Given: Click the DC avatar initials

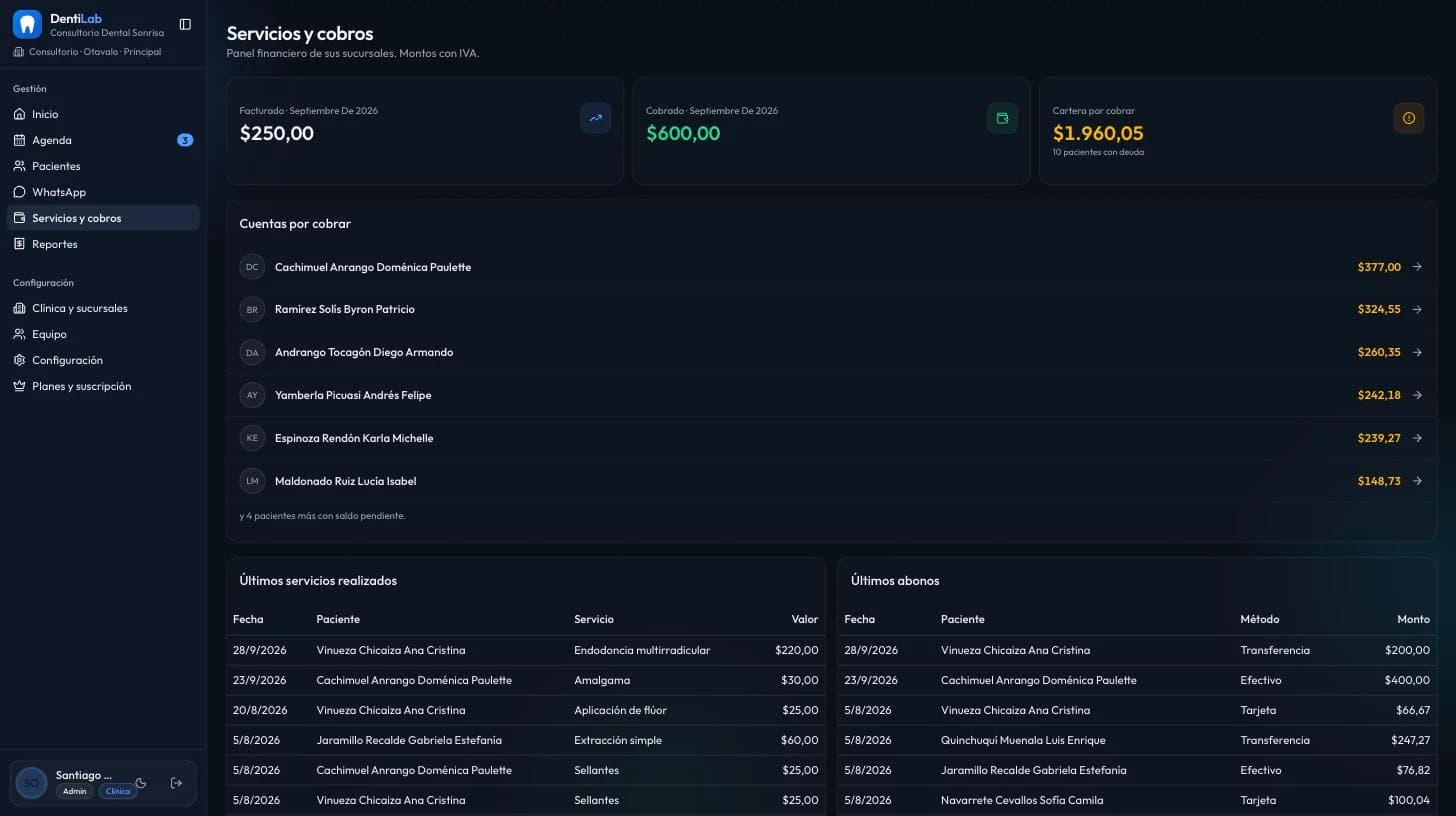Looking at the screenshot, I should point(252,267).
